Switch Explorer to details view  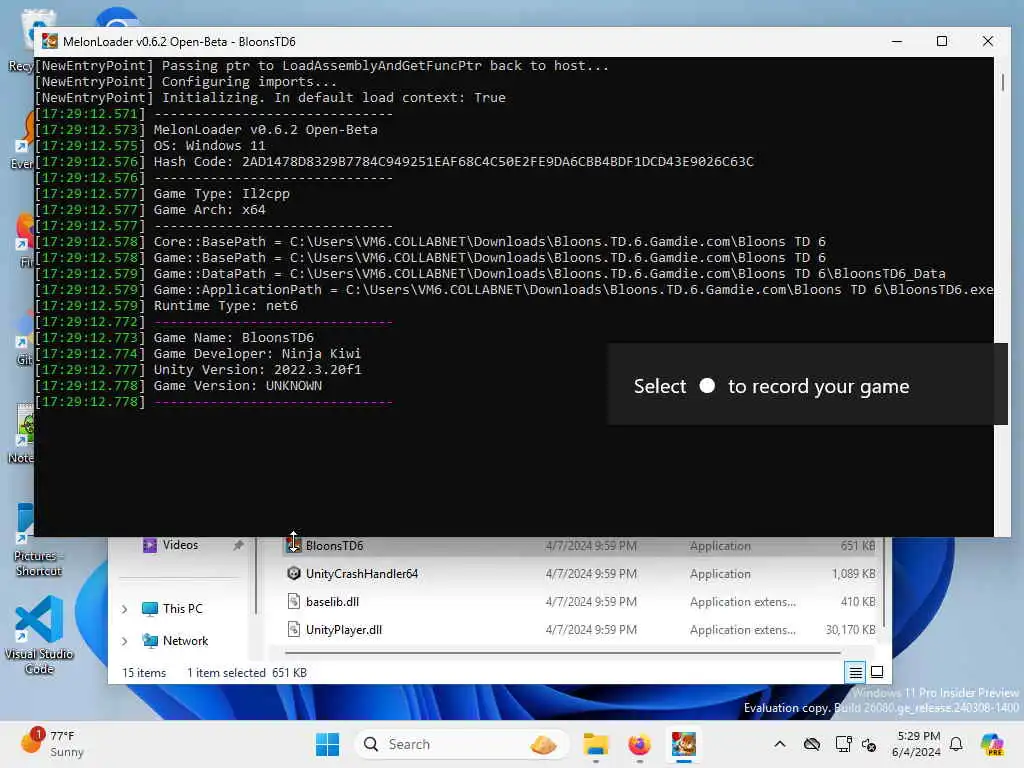855,672
